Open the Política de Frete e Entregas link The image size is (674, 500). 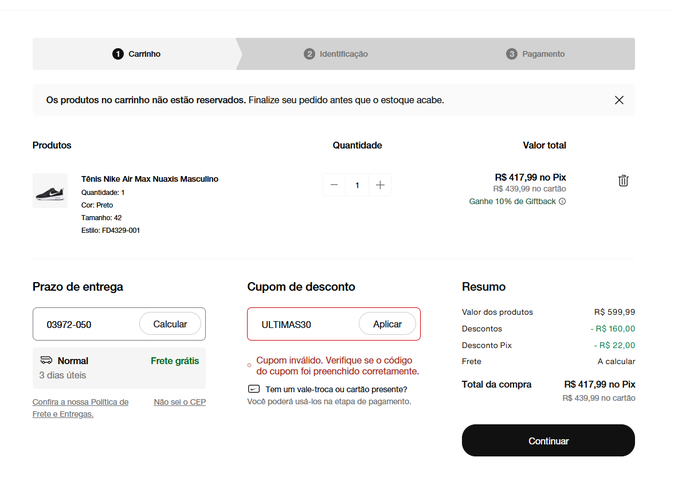click(80, 408)
